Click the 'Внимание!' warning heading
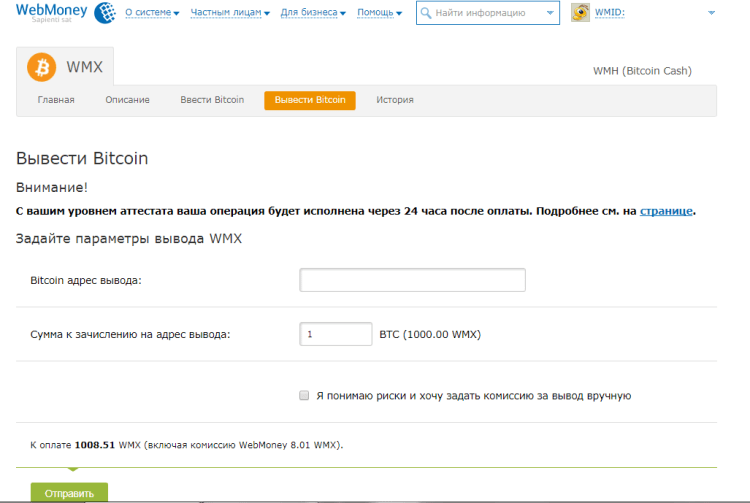 coord(52,187)
